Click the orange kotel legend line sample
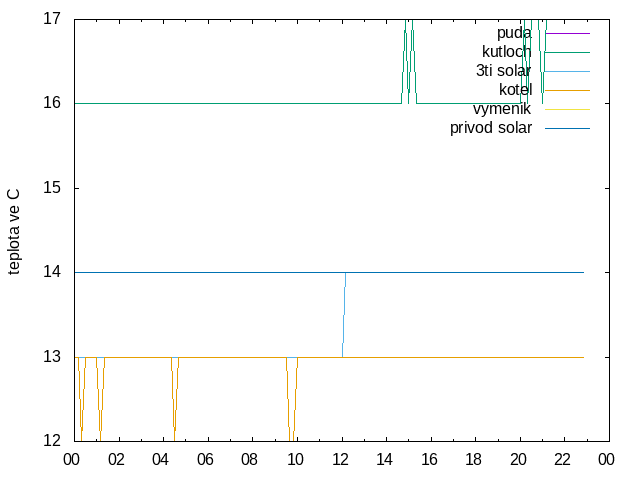640x480 pixels. [567, 90]
